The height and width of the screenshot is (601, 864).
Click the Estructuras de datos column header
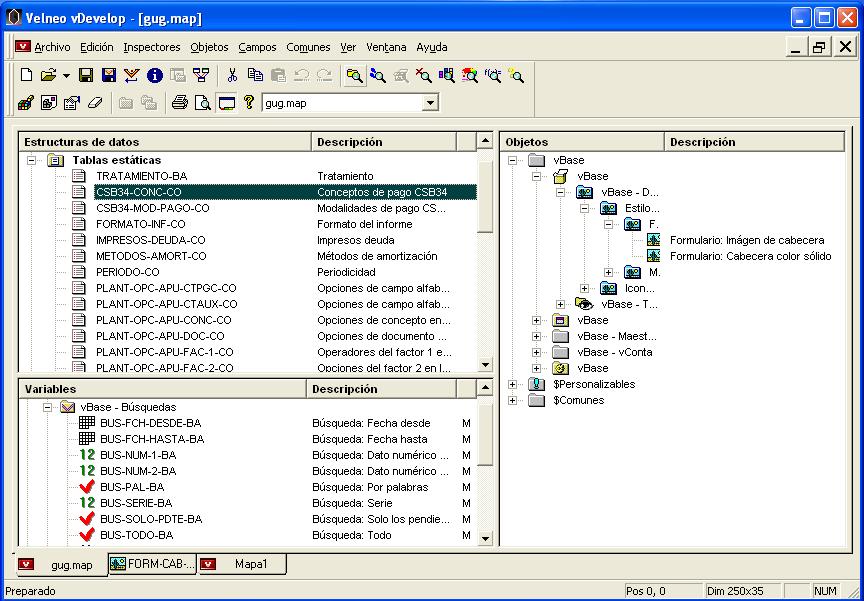pyautogui.click(x=165, y=142)
